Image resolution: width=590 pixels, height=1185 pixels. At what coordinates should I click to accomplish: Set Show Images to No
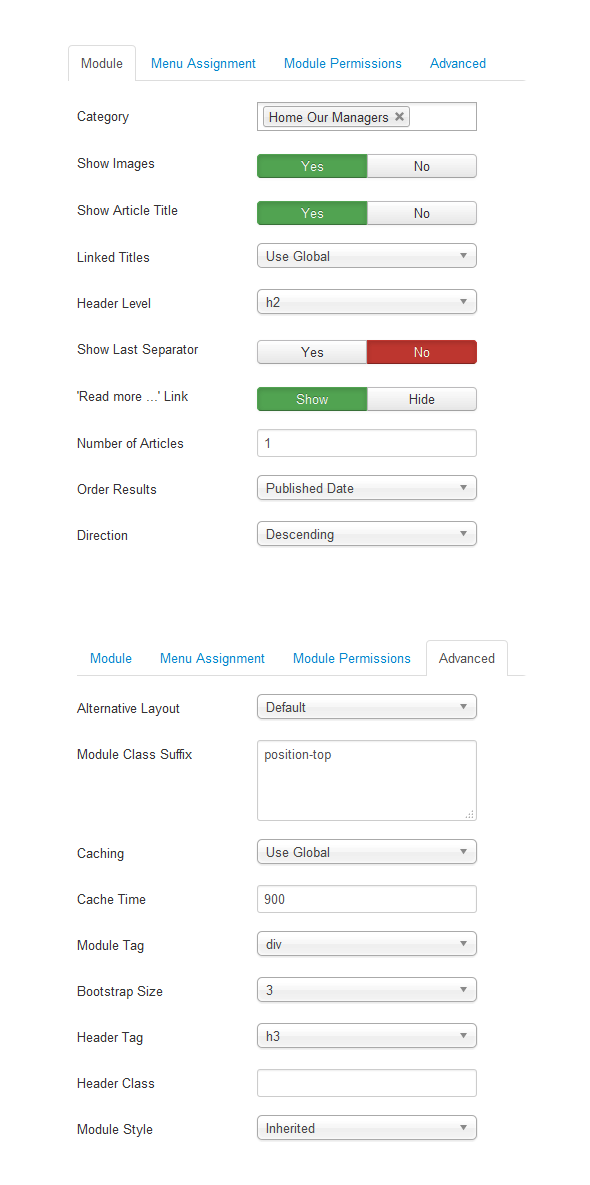point(422,166)
